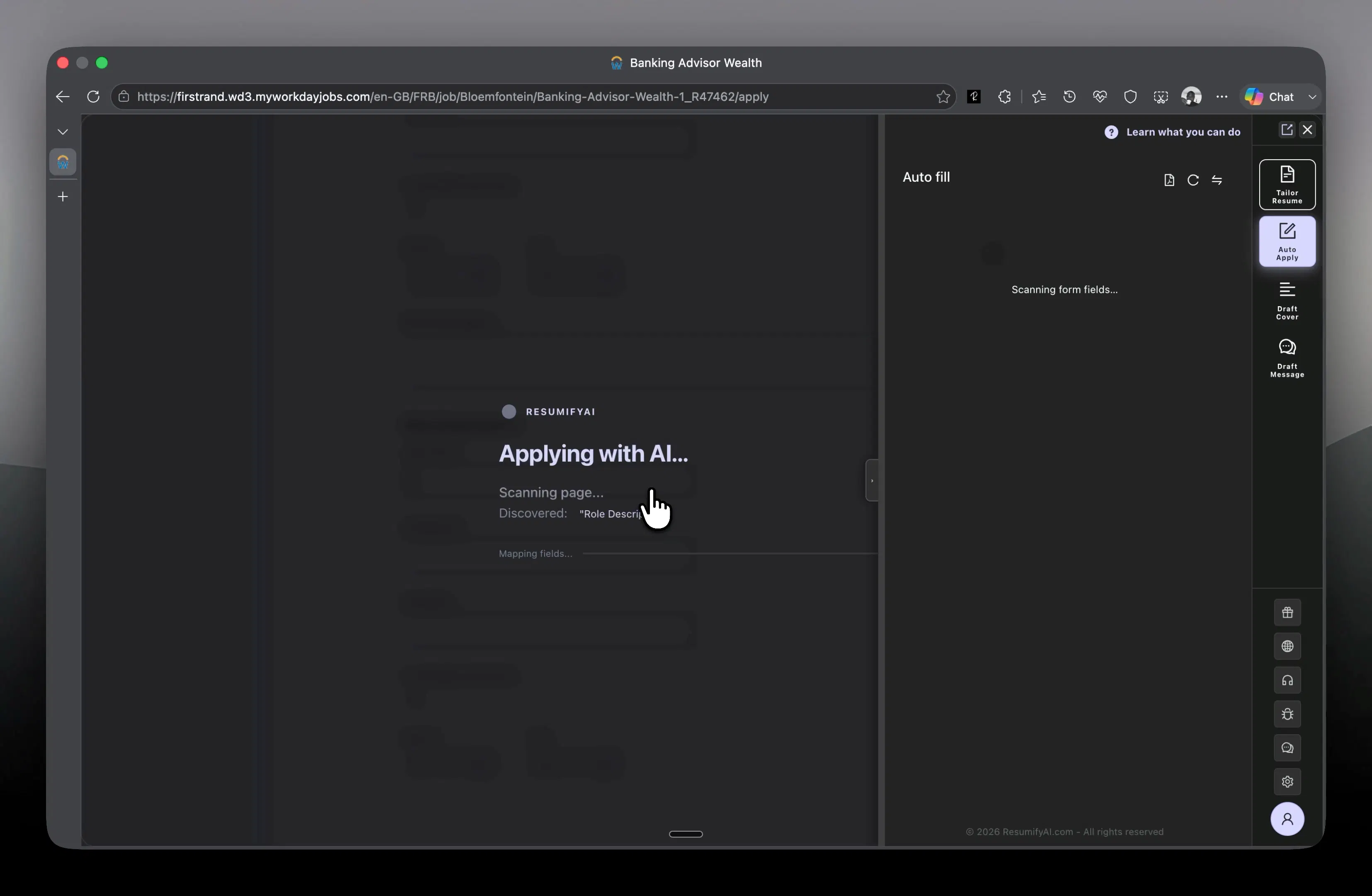Click the ResumifyAI.com copyright footer text
Screen dimensions: 1372x896
[x=1064, y=831]
